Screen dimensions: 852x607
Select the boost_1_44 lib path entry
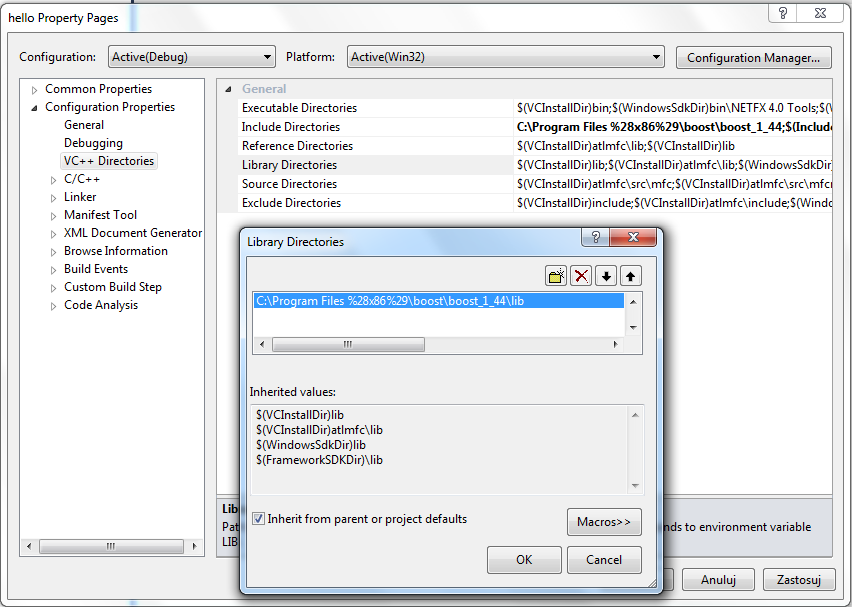pyautogui.click(x=390, y=301)
